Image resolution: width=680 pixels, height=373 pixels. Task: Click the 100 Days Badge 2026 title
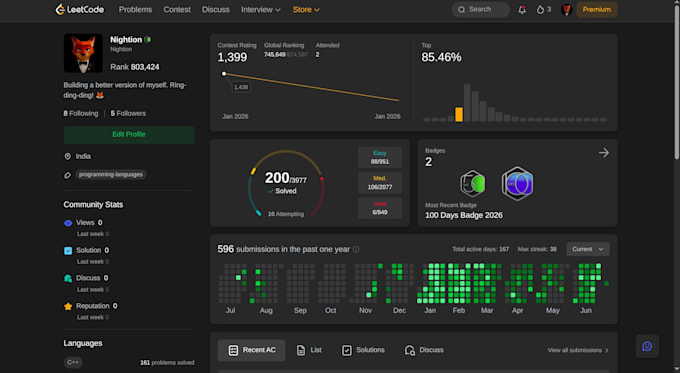pos(464,216)
